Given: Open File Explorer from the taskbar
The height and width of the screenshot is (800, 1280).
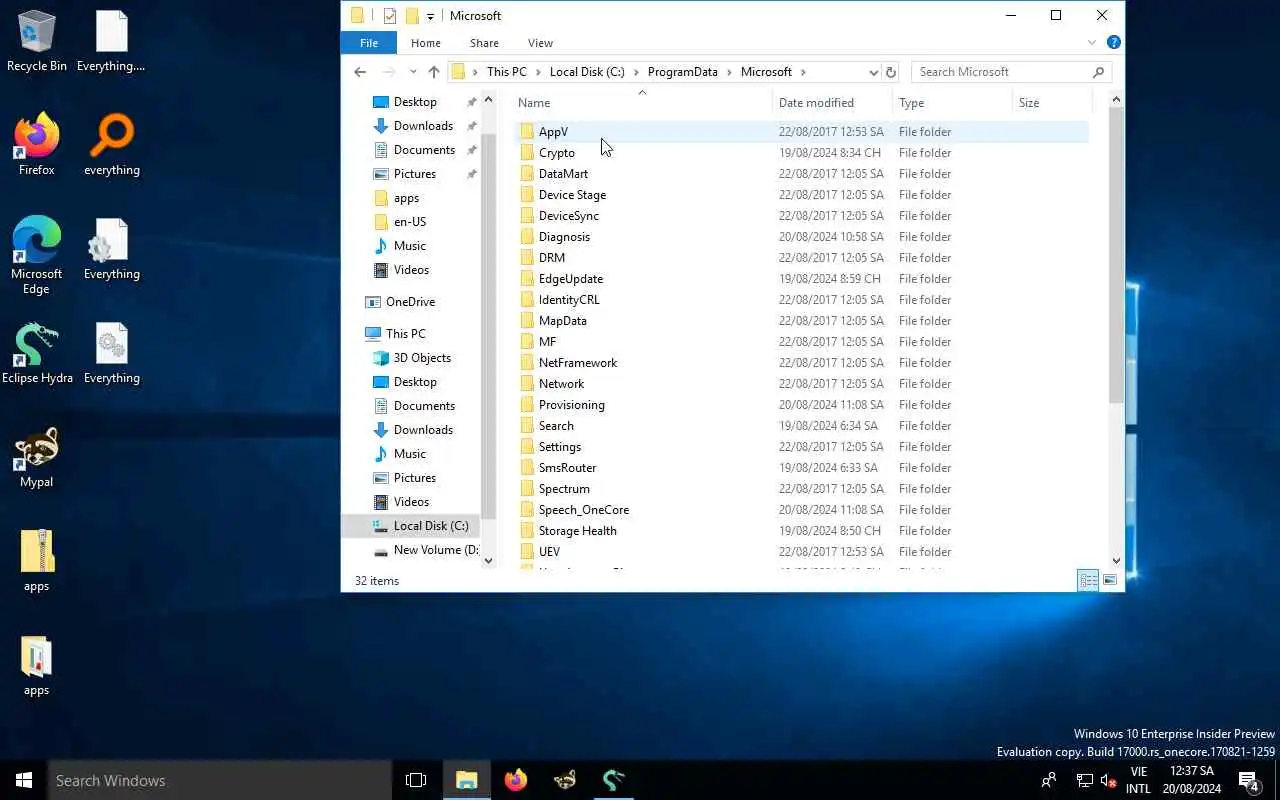Looking at the screenshot, I should click(466, 780).
